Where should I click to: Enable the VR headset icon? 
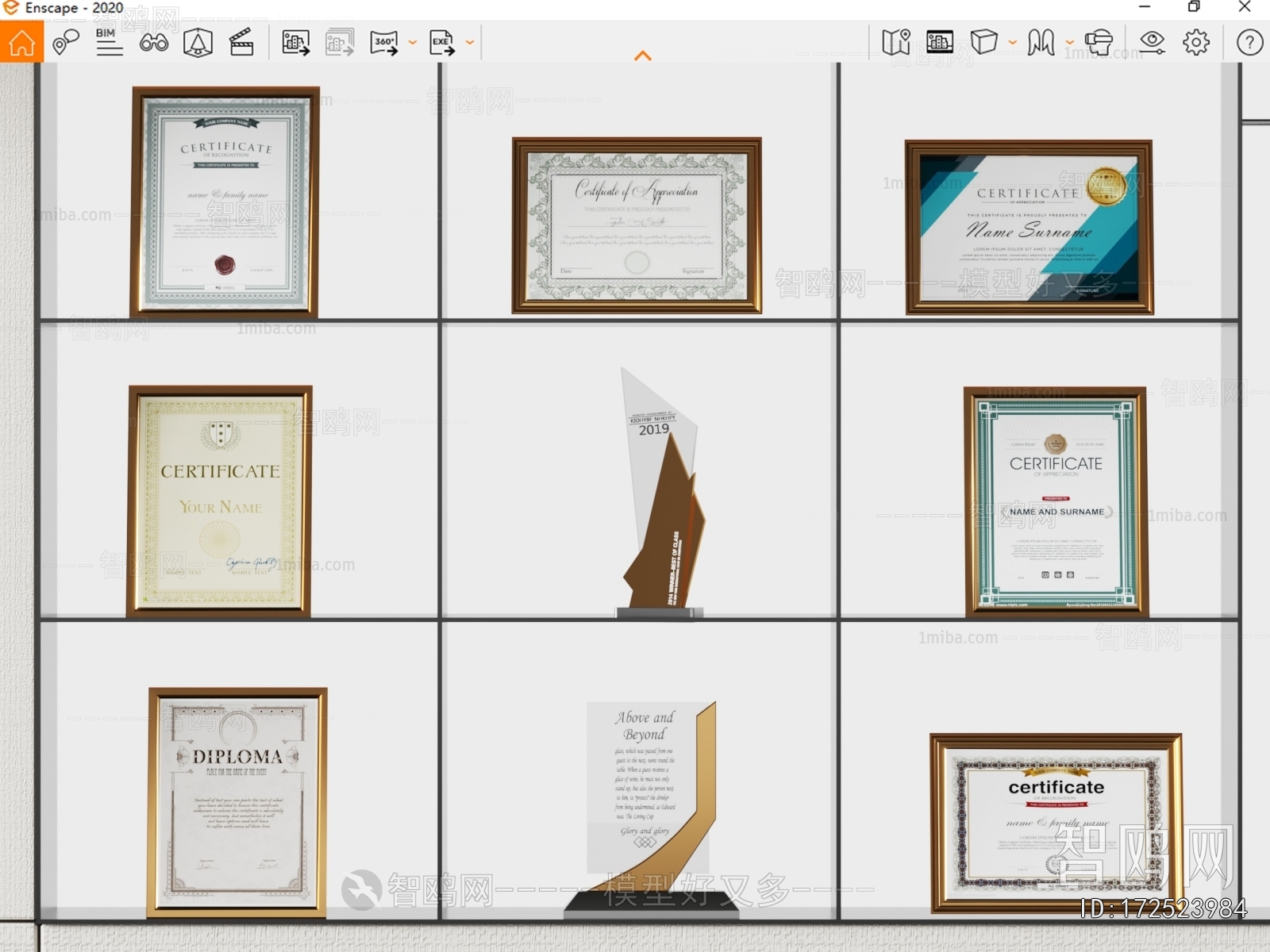(1099, 42)
